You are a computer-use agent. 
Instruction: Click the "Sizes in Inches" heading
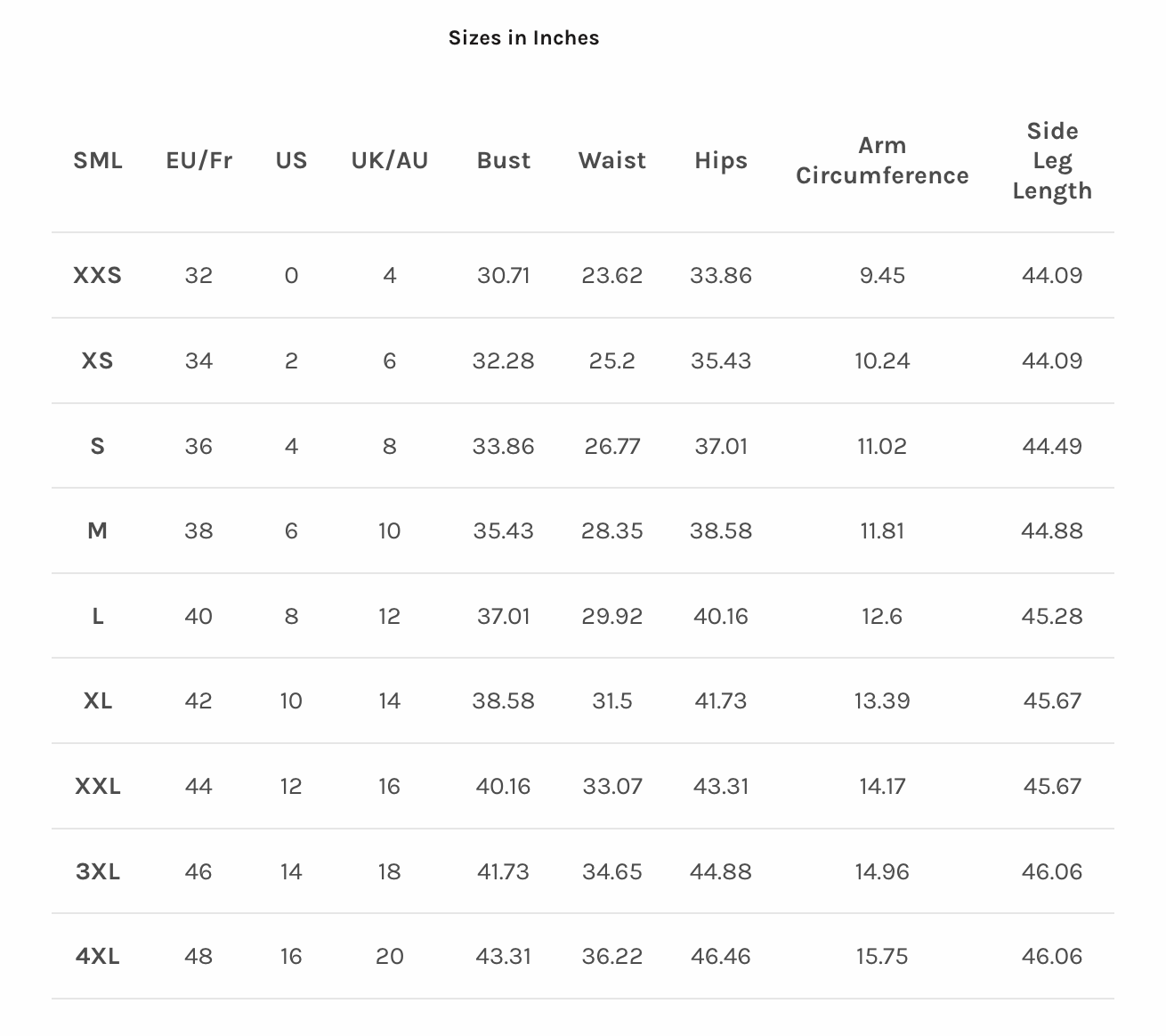coord(523,37)
